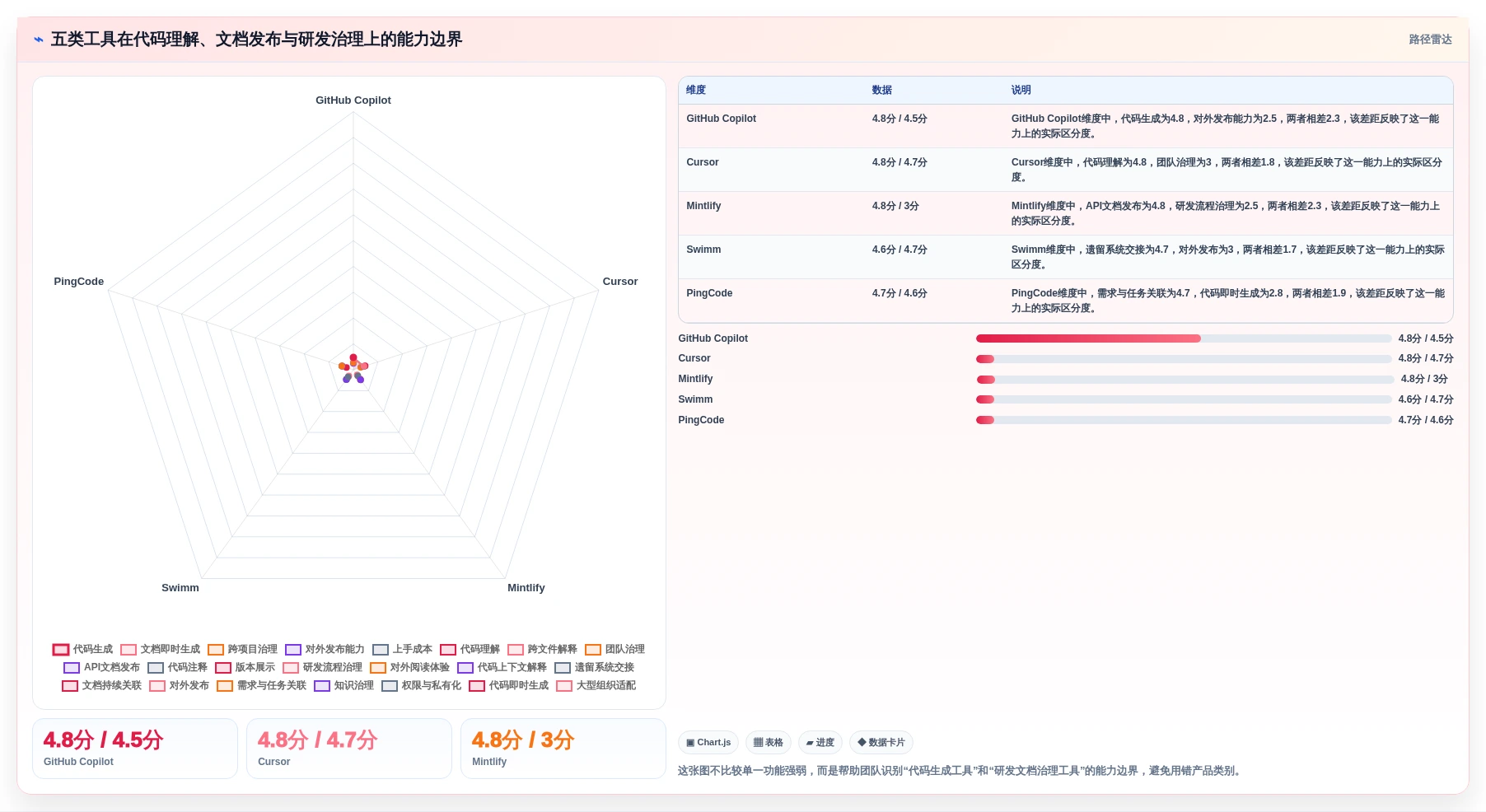Toggle the 大型组织适配 legend entry
The height and width of the screenshot is (812, 1486).
coord(596,685)
